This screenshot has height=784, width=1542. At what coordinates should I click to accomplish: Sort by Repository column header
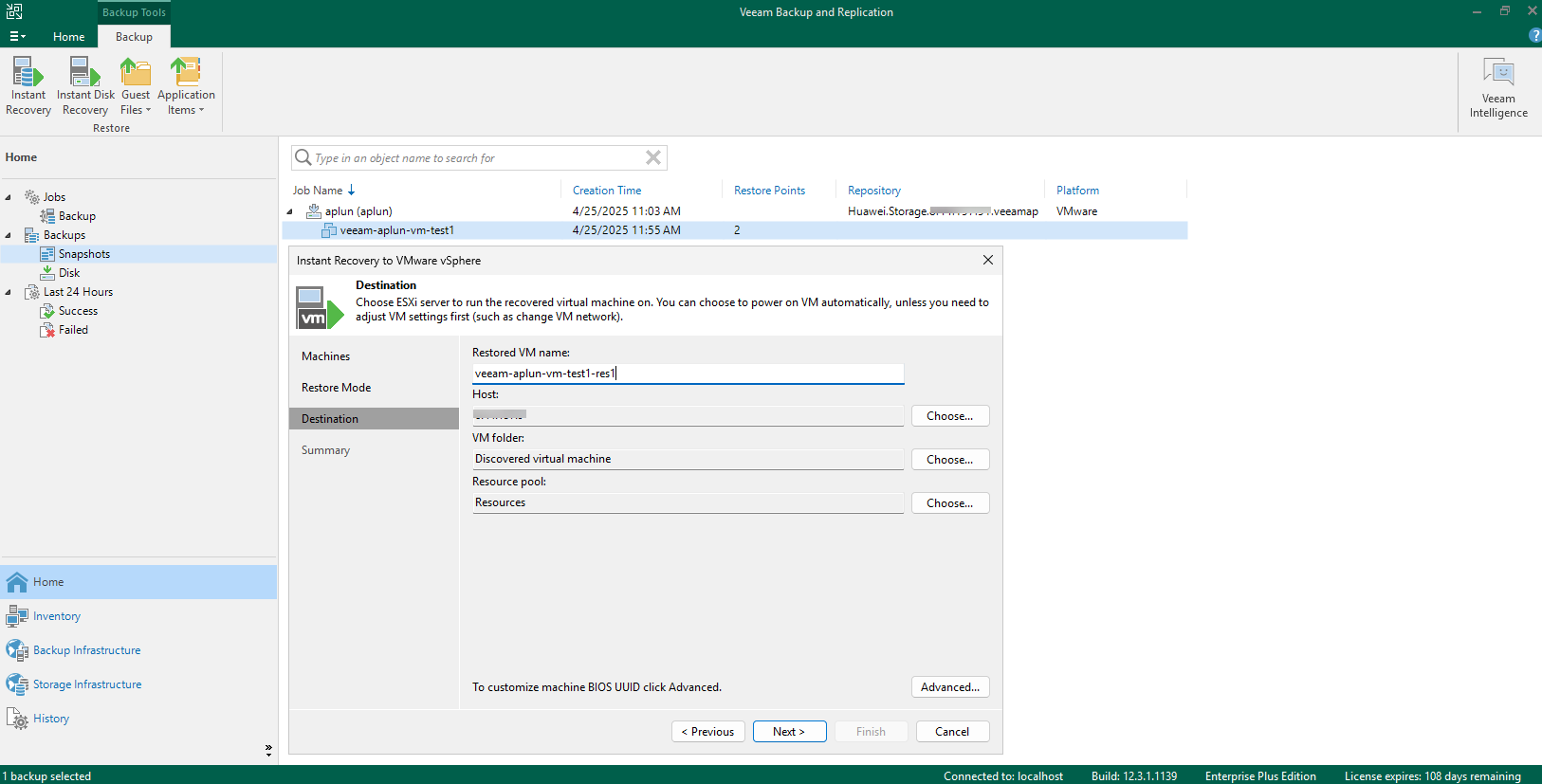[x=874, y=191]
